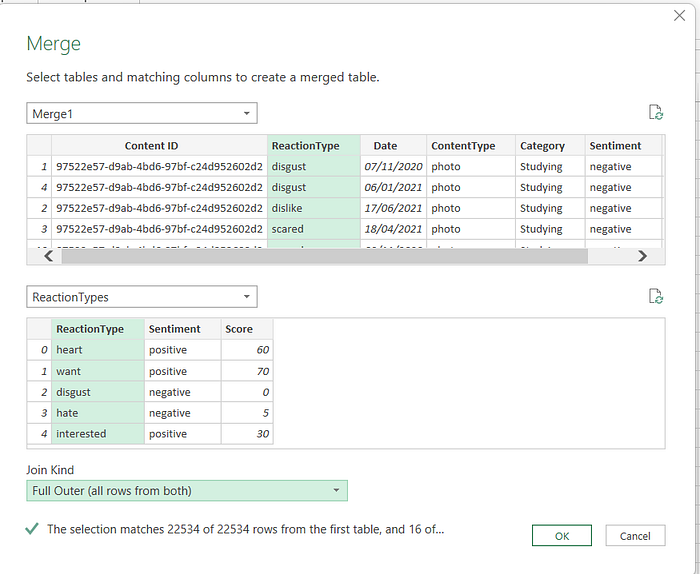The width and height of the screenshot is (700, 574).
Task: Select the Date column in Merge1 preview
Action: point(385,146)
